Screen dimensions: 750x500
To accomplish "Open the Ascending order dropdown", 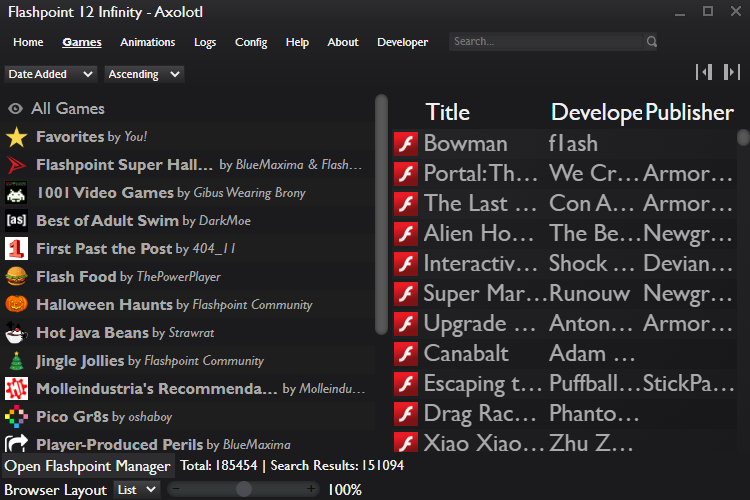I will [x=144, y=74].
